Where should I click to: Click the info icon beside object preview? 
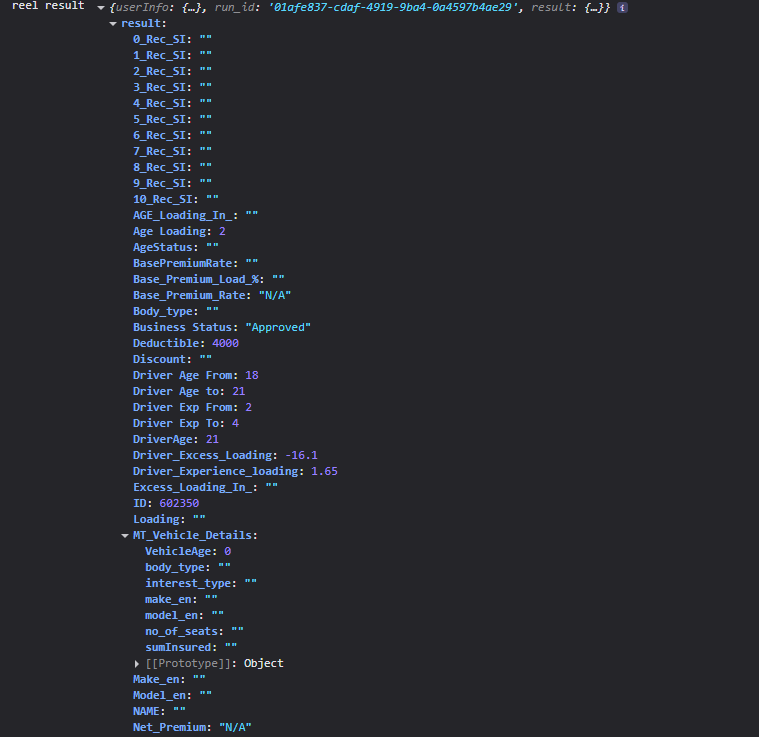tap(622, 8)
